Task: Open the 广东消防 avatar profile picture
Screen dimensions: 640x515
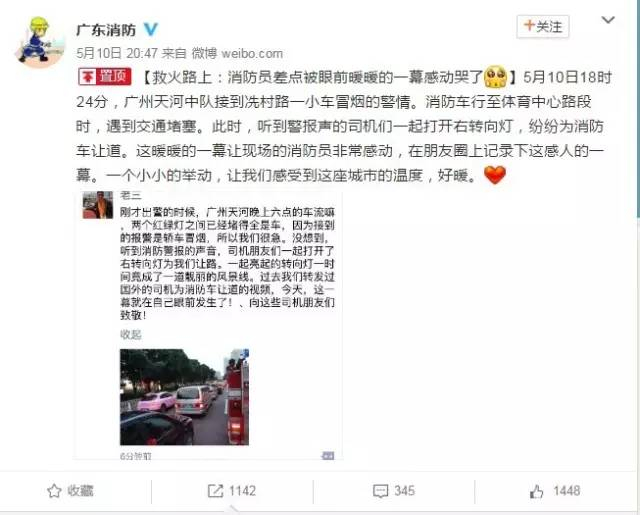Action: (40, 41)
